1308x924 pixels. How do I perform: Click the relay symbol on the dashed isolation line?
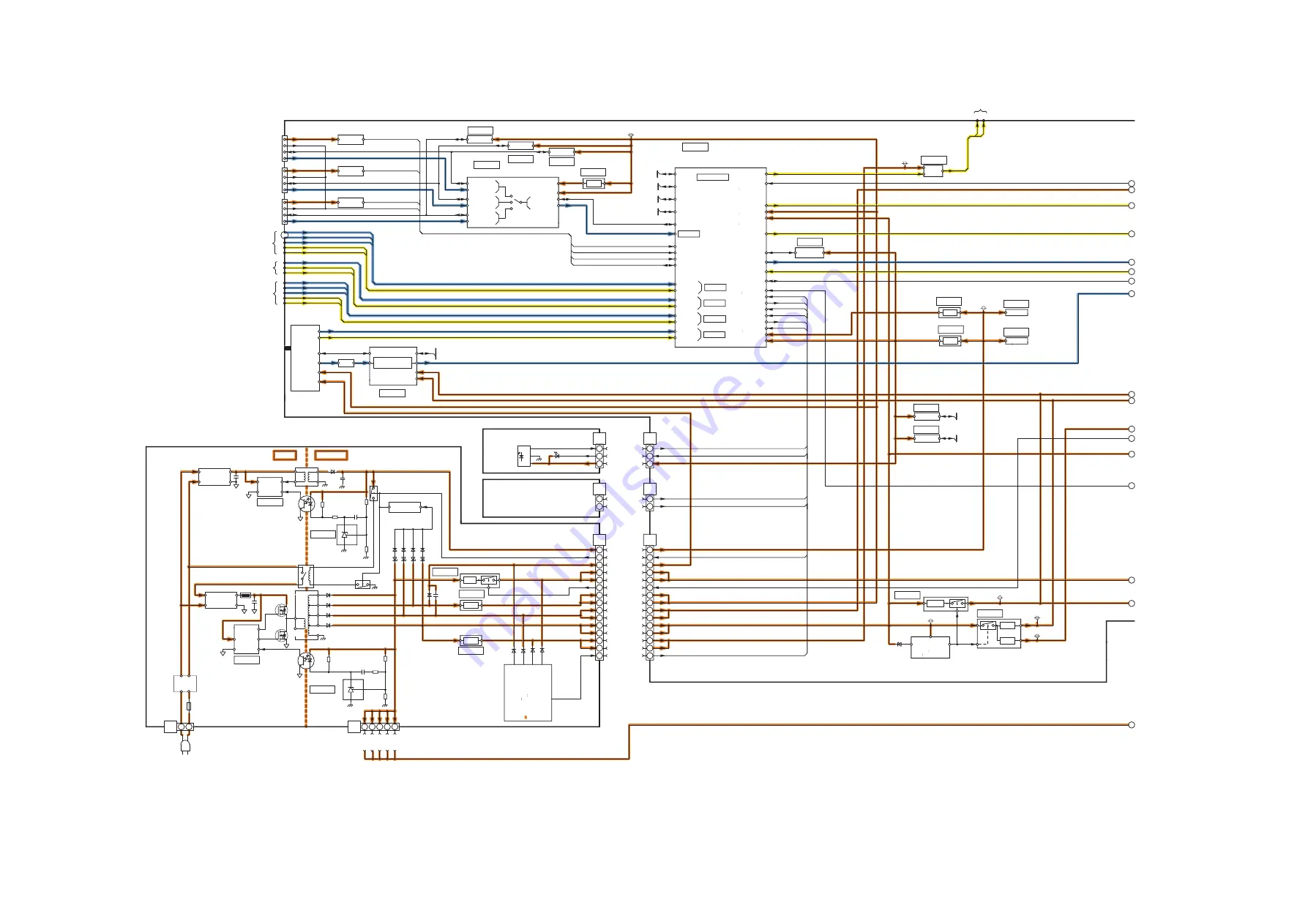click(x=307, y=576)
